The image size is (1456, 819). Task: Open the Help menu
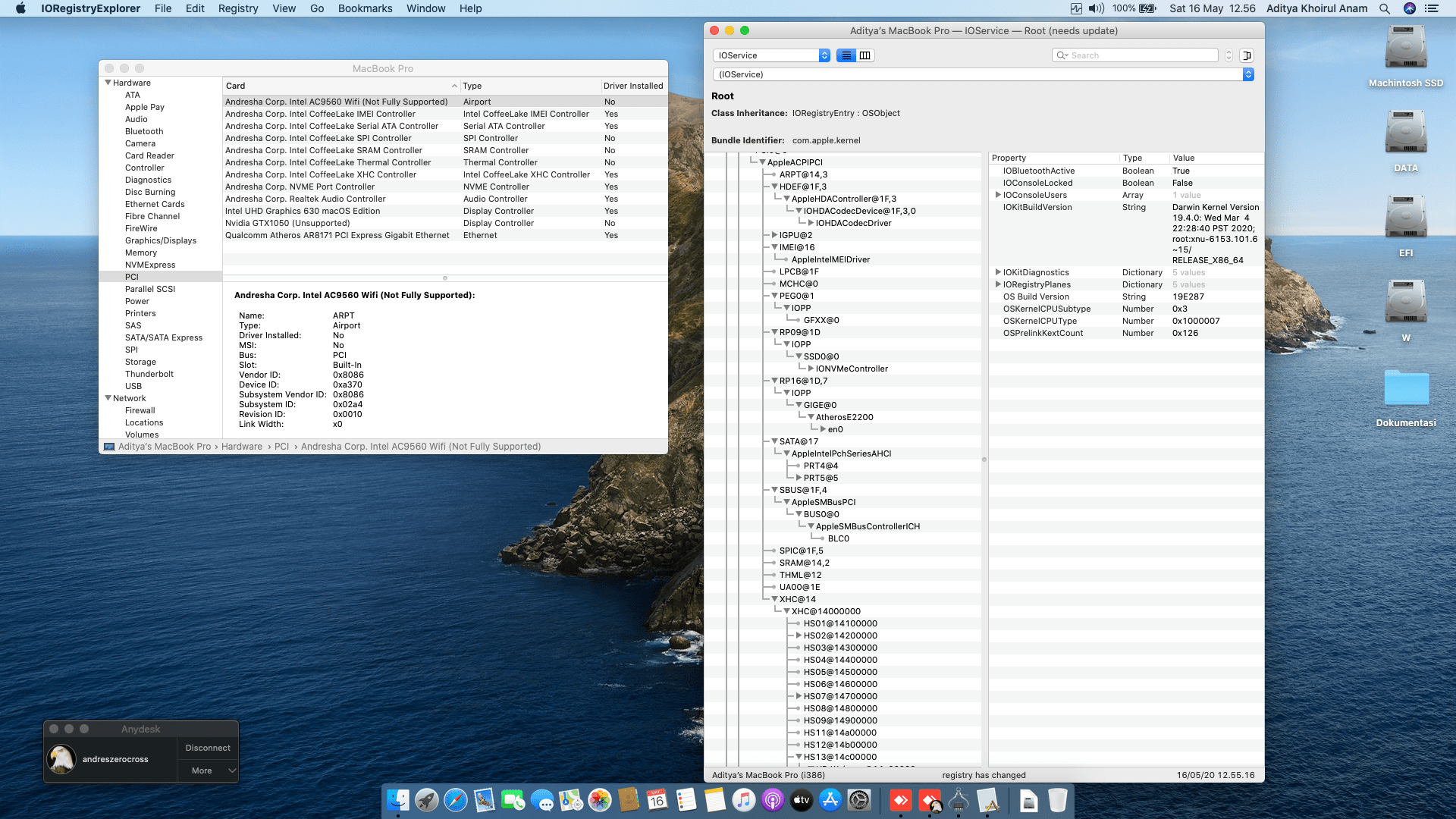point(470,8)
